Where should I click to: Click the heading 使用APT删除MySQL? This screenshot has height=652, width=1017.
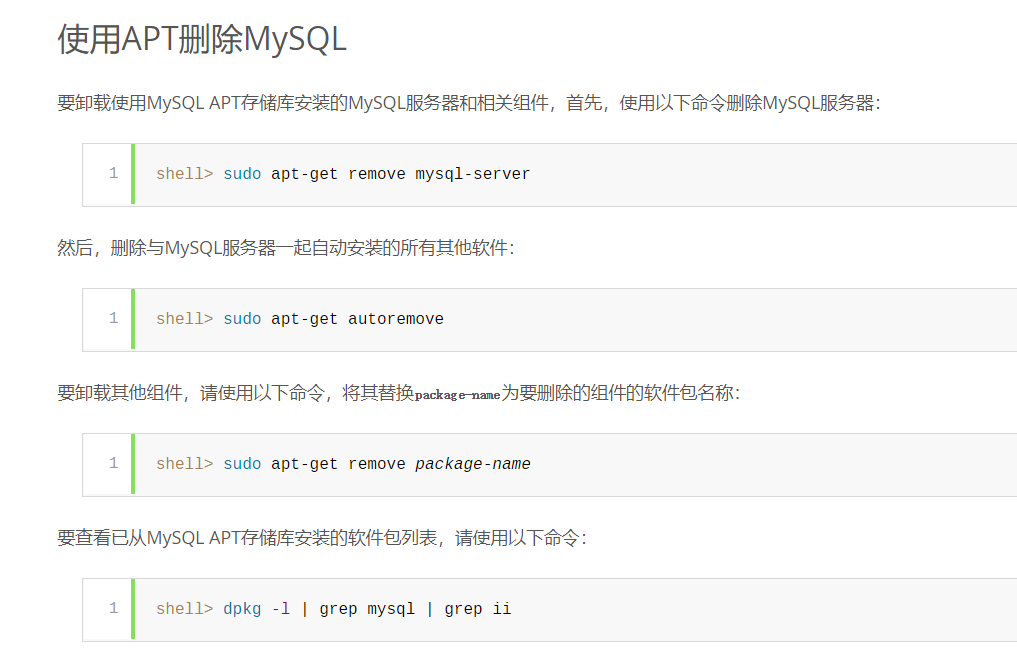coord(202,39)
